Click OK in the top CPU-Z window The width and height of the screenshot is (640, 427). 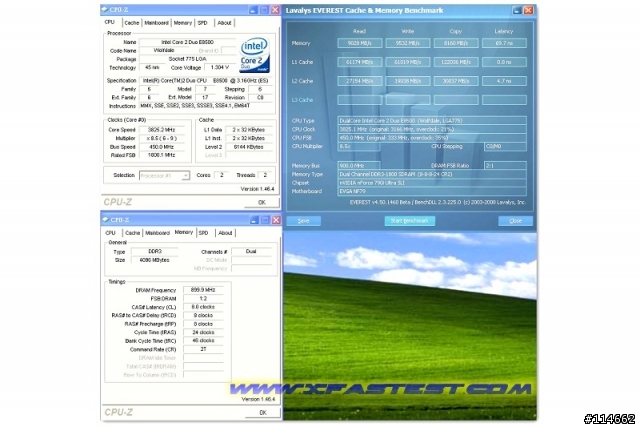[262, 202]
